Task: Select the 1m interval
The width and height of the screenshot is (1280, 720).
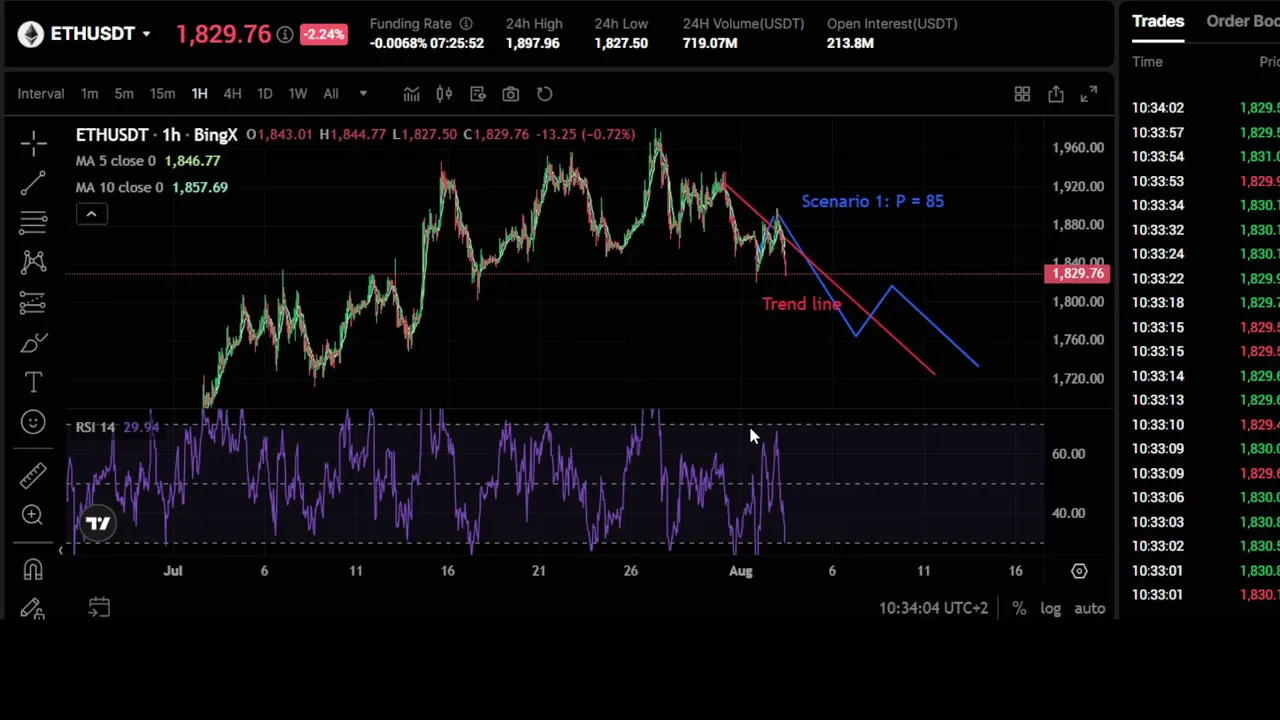Action: 89,94
